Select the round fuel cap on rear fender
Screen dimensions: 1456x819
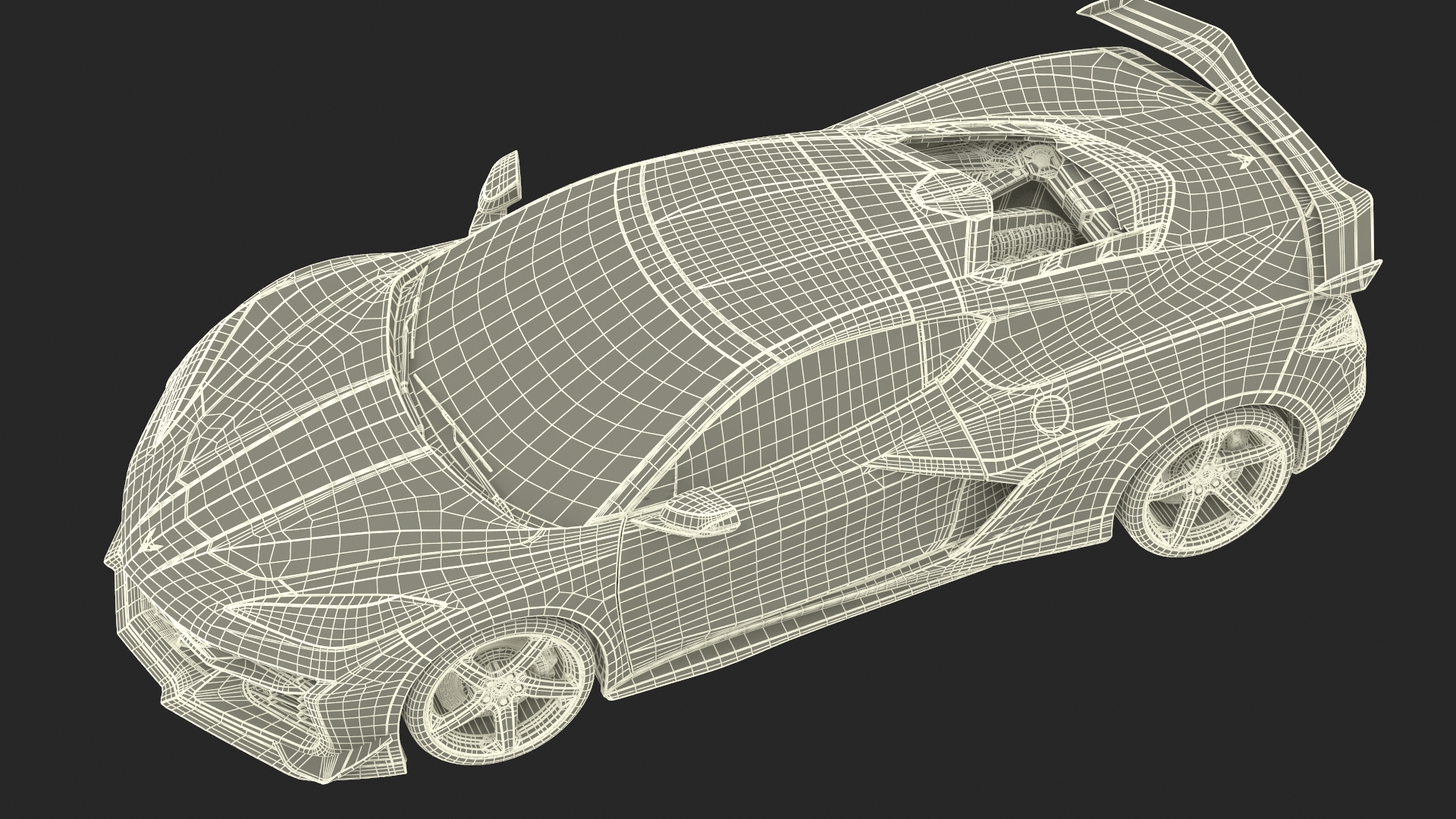pyautogui.click(x=1051, y=413)
